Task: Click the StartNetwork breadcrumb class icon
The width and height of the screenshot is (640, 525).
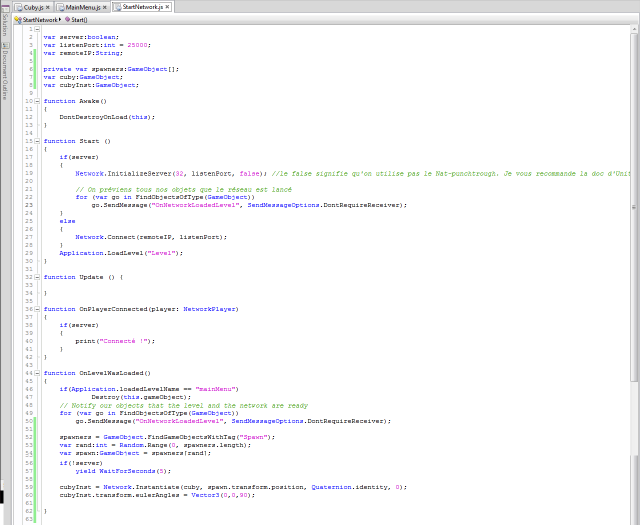Action: [18, 20]
